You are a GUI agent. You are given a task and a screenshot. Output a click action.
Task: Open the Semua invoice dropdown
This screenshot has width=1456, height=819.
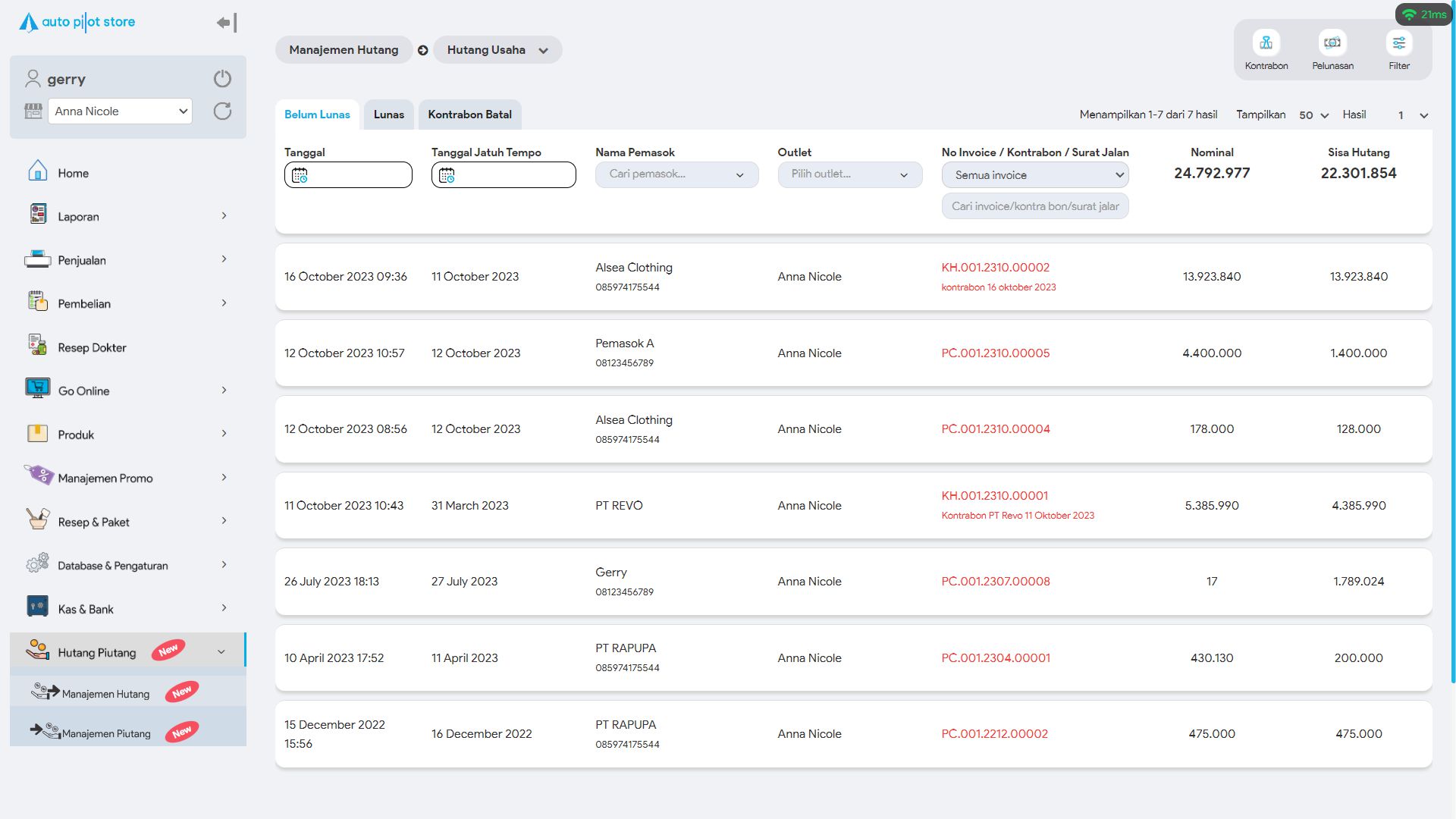click(1034, 175)
